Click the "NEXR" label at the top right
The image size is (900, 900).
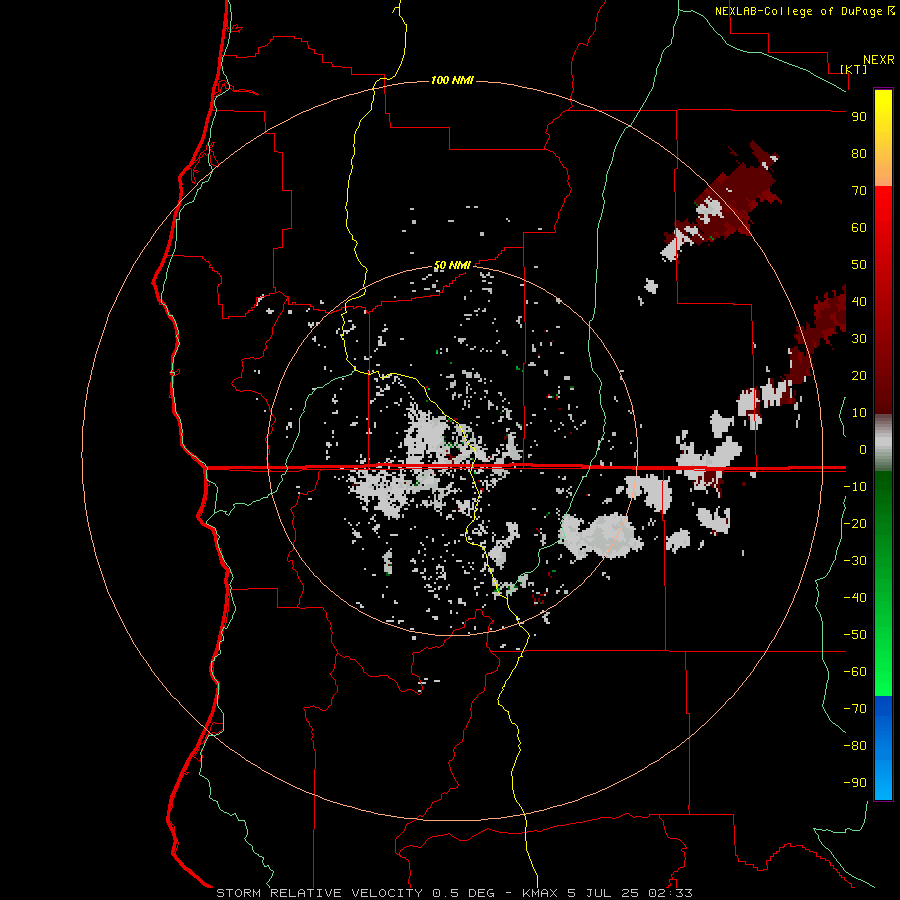tap(879, 60)
